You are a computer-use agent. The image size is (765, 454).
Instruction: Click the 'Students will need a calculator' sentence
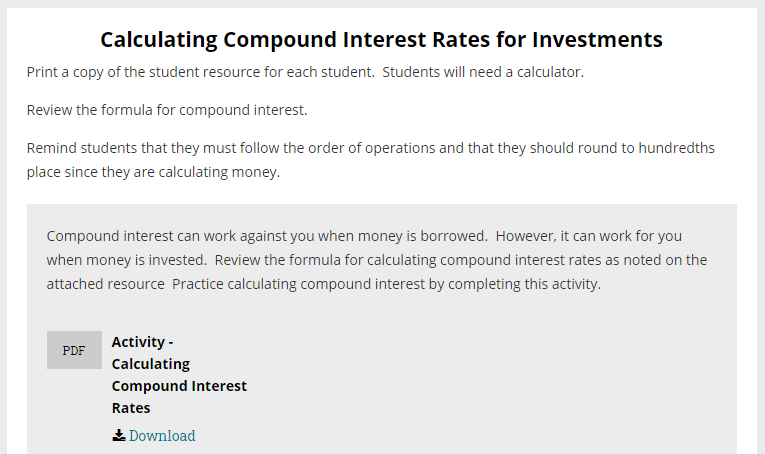pos(483,72)
